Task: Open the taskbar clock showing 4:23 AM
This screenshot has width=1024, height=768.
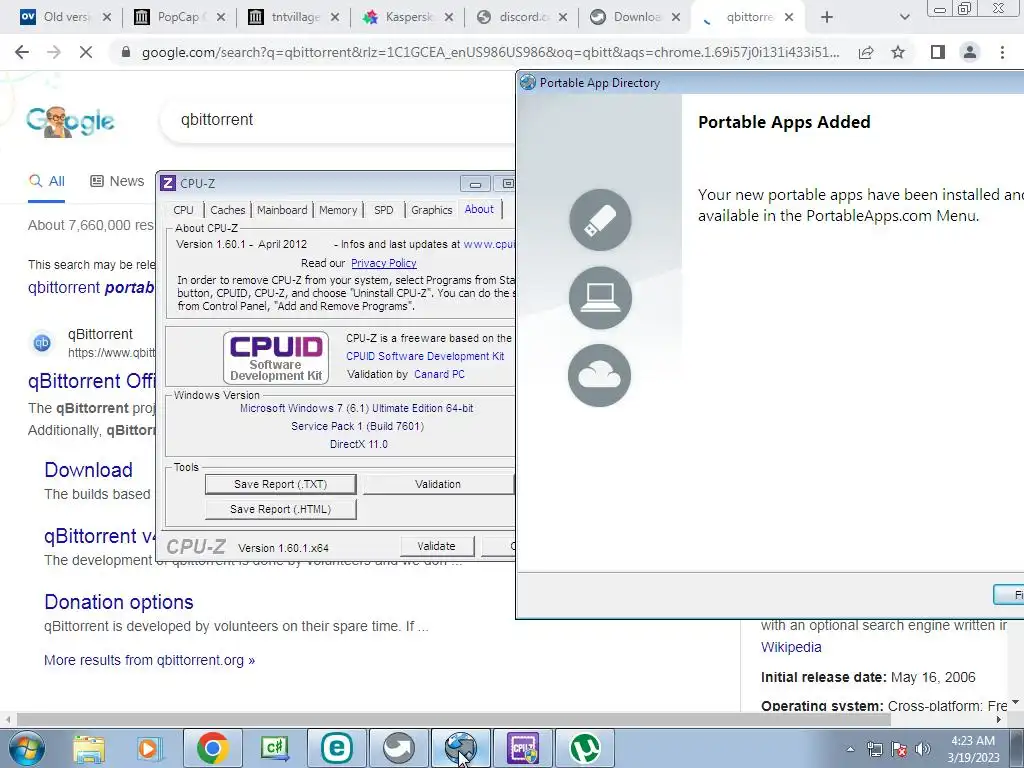Action: (x=973, y=749)
